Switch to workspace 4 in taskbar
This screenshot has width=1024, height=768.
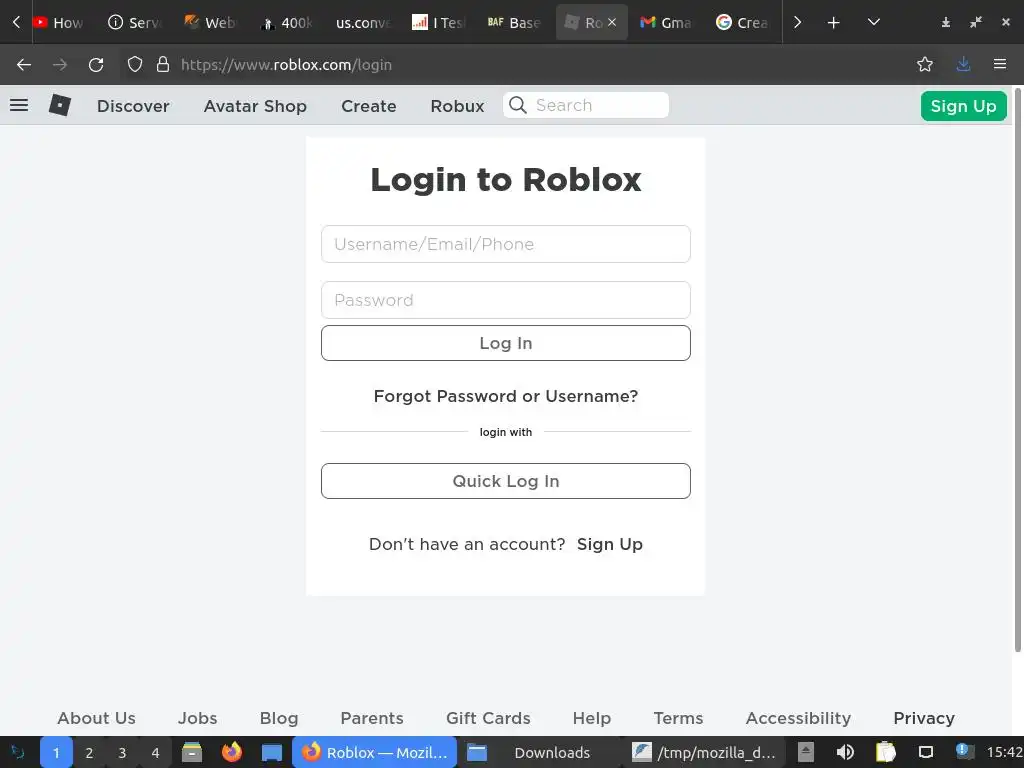155,752
